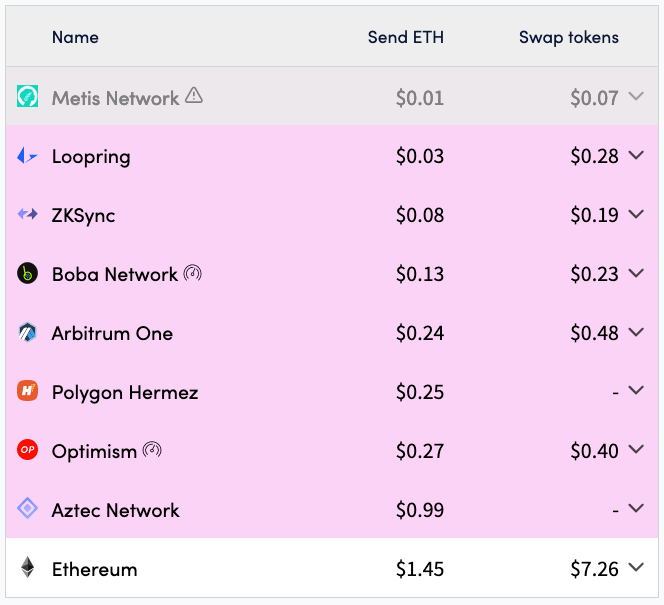
Task: Click the Aztec Network diamond logo
Action: coord(28,508)
